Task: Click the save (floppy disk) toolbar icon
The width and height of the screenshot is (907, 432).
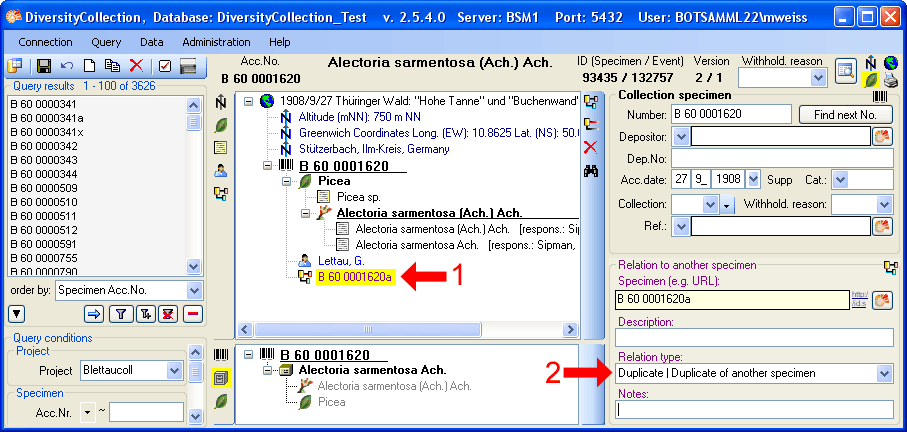Action: 44,66
